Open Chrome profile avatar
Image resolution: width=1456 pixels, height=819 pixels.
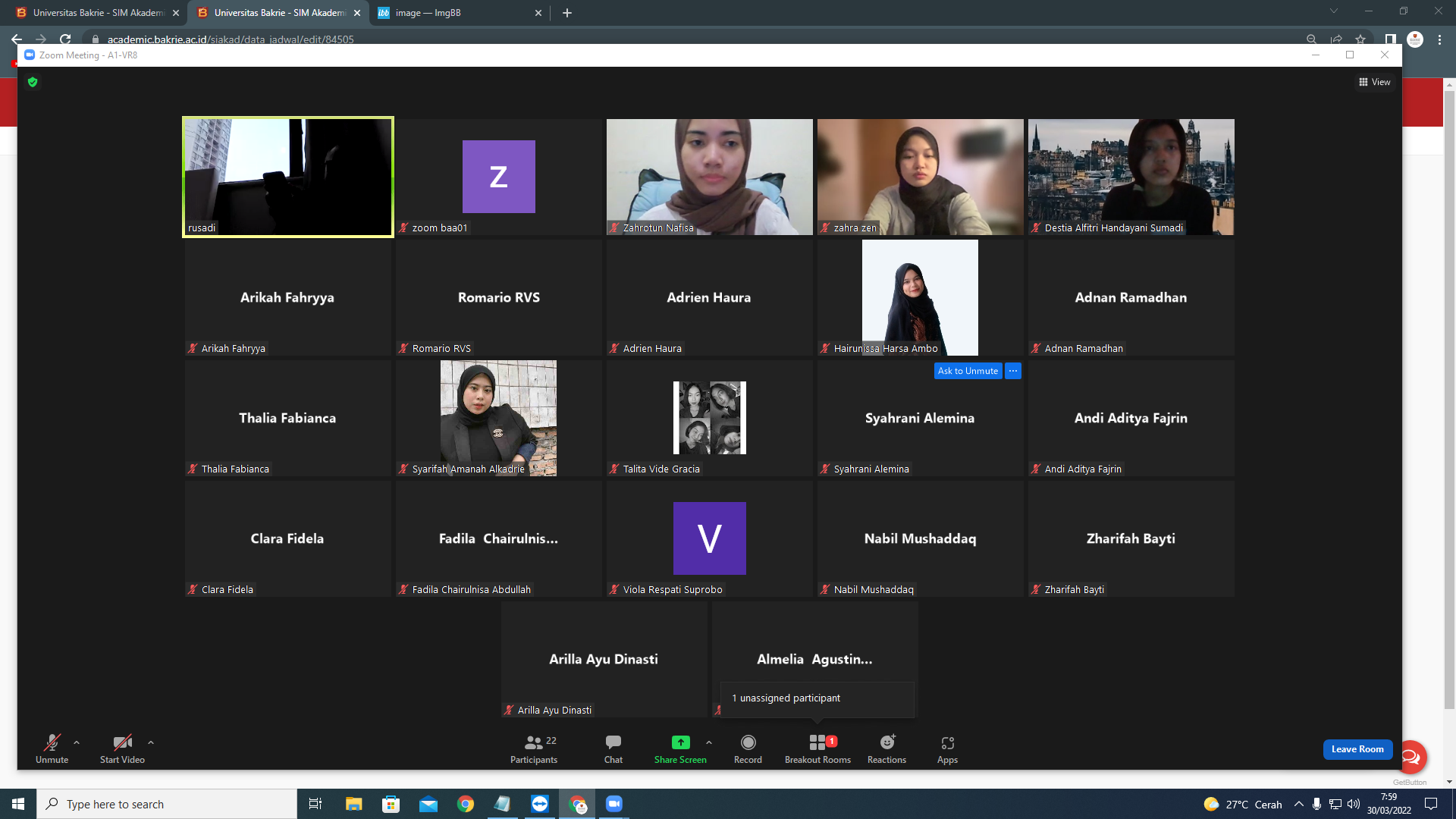[x=1415, y=39]
